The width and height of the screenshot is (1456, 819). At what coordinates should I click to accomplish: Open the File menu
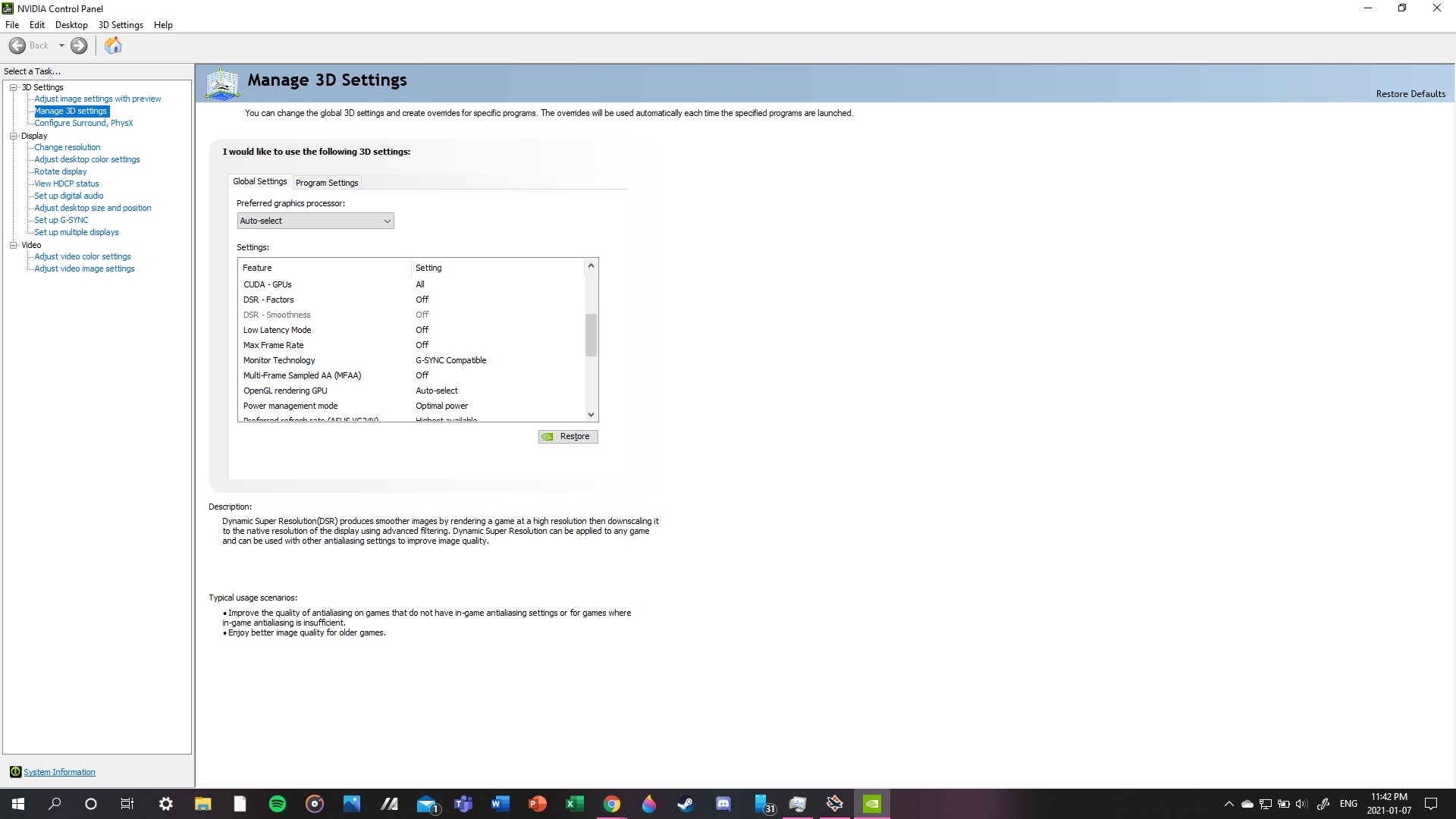coord(12,25)
